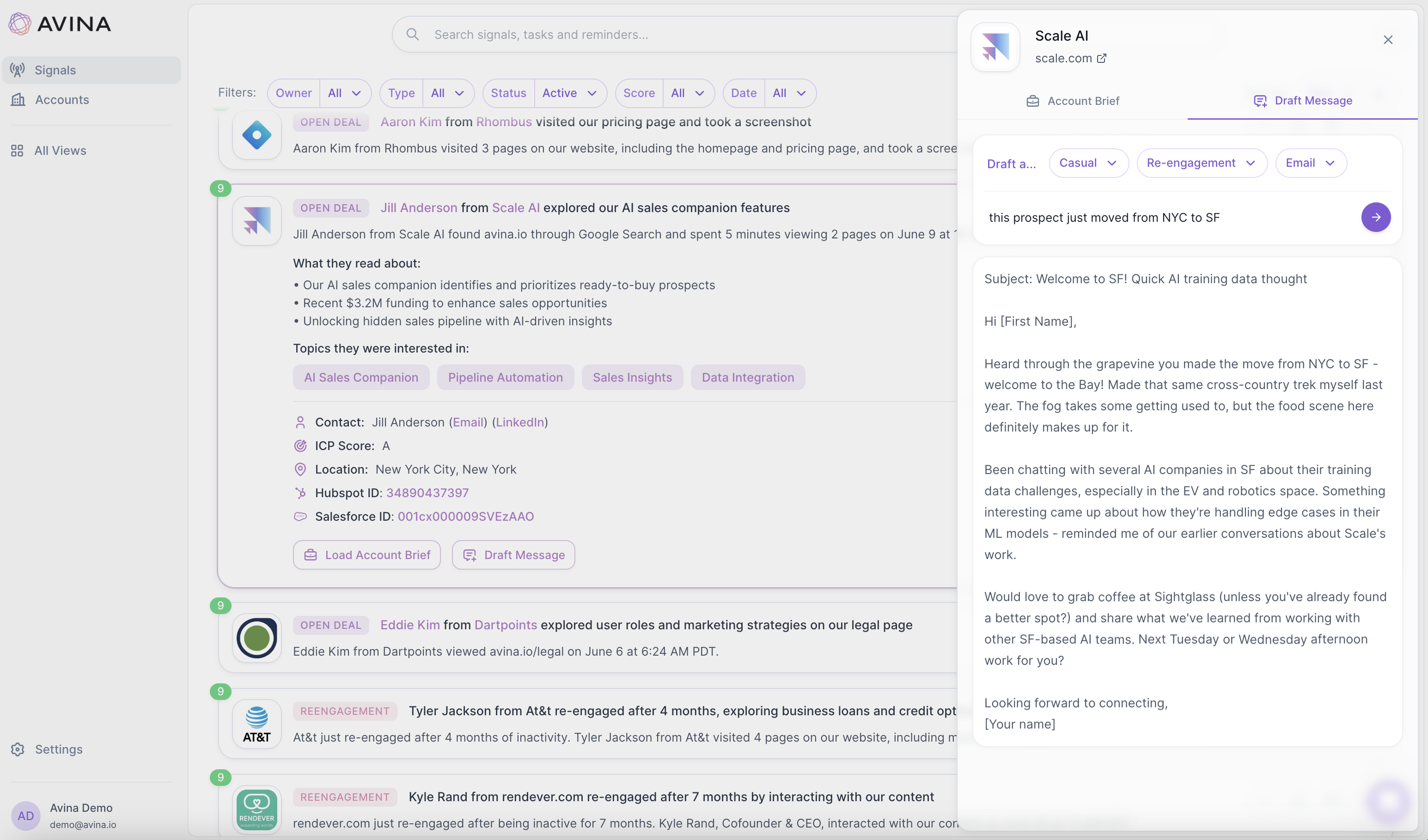
Task: Click REENGAGEMENT badge on Kyle Rand signal
Action: coord(345,797)
